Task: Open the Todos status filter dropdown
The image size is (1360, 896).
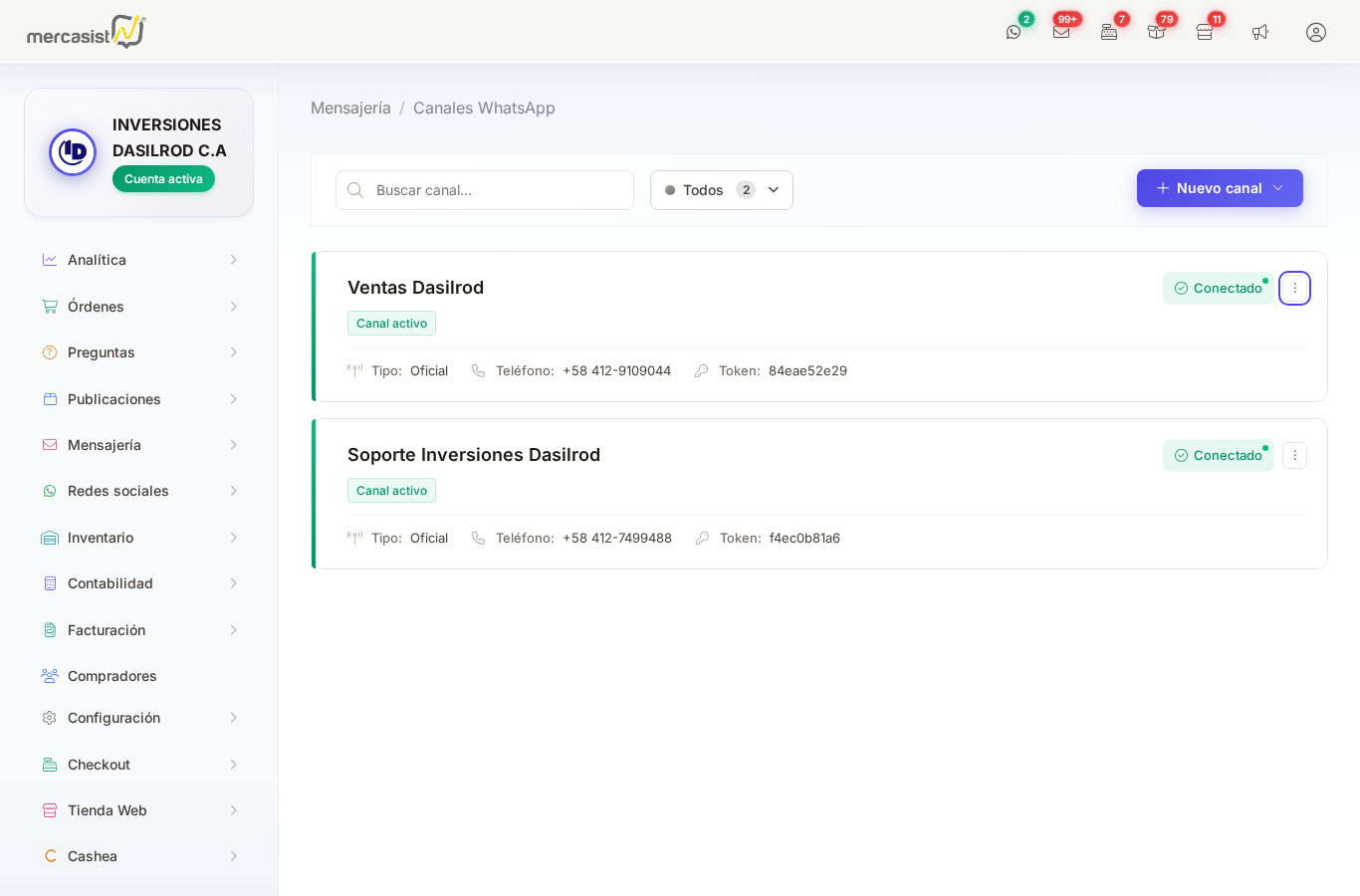Action: [722, 190]
